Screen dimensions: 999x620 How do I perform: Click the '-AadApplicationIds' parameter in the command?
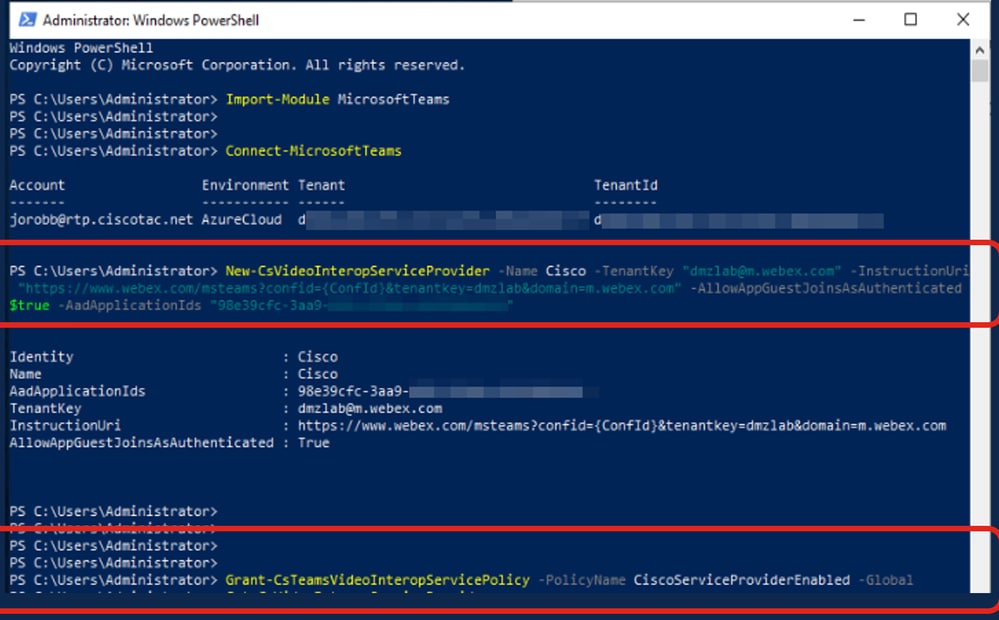(129, 306)
